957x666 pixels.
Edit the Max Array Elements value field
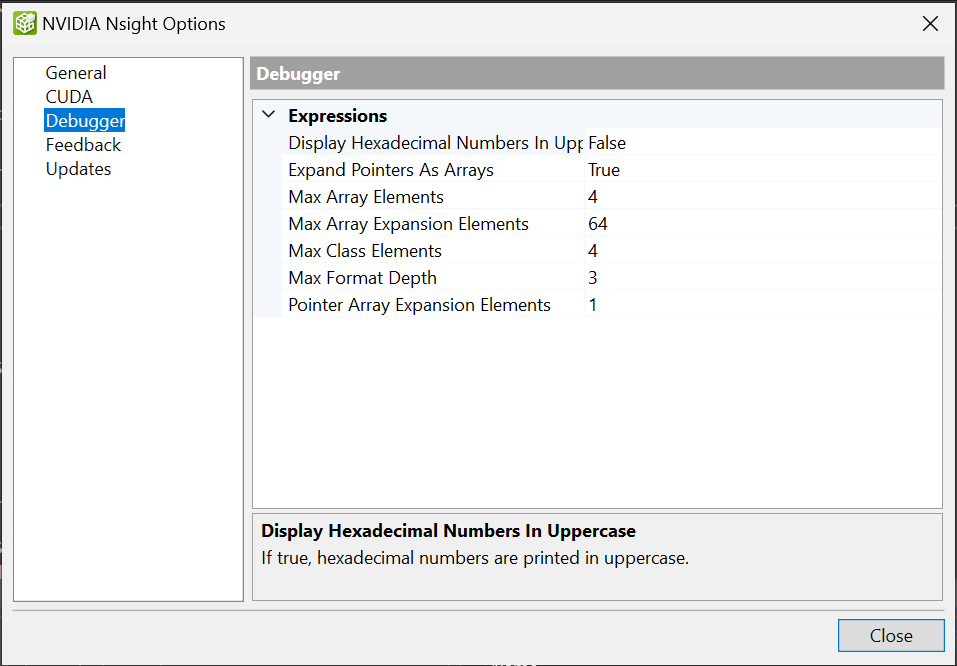pos(760,197)
